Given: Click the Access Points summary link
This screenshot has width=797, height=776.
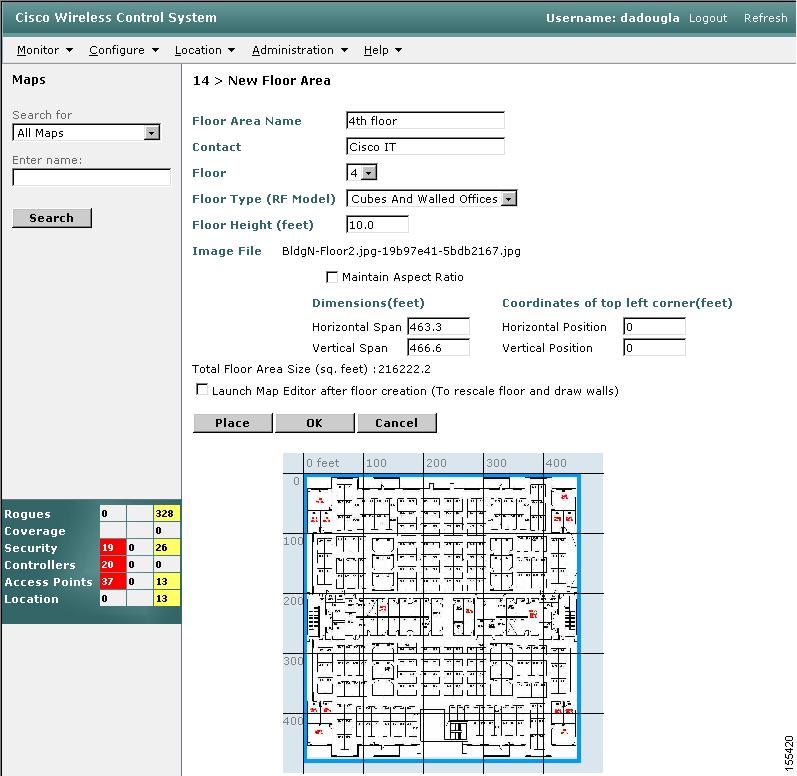Looking at the screenshot, I should [x=48, y=582].
